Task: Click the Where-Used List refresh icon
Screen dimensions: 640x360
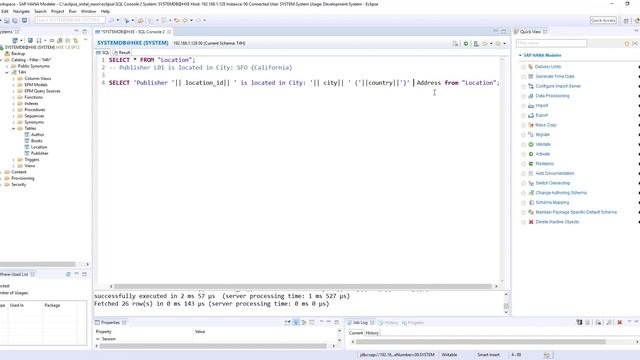Action: click(68, 274)
